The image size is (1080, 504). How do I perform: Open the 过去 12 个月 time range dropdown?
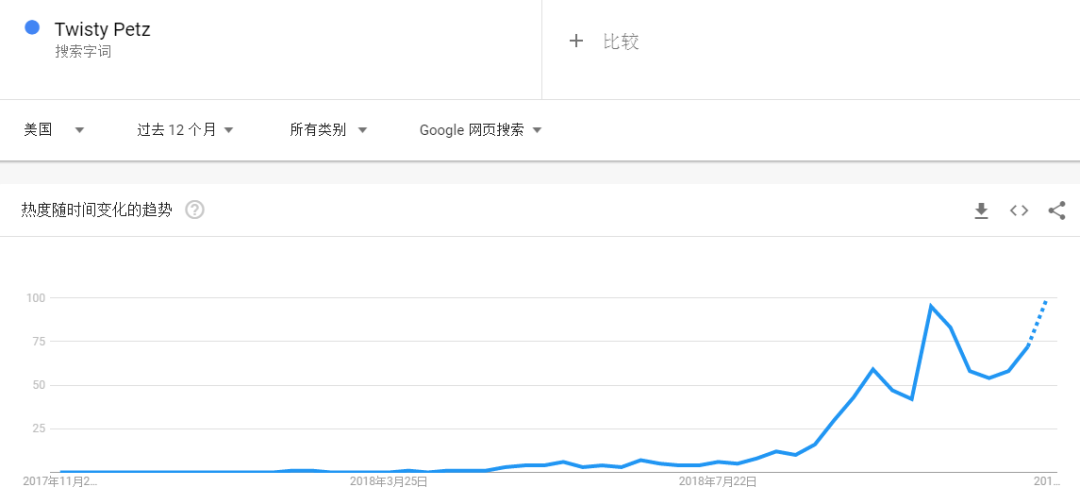[x=185, y=130]
